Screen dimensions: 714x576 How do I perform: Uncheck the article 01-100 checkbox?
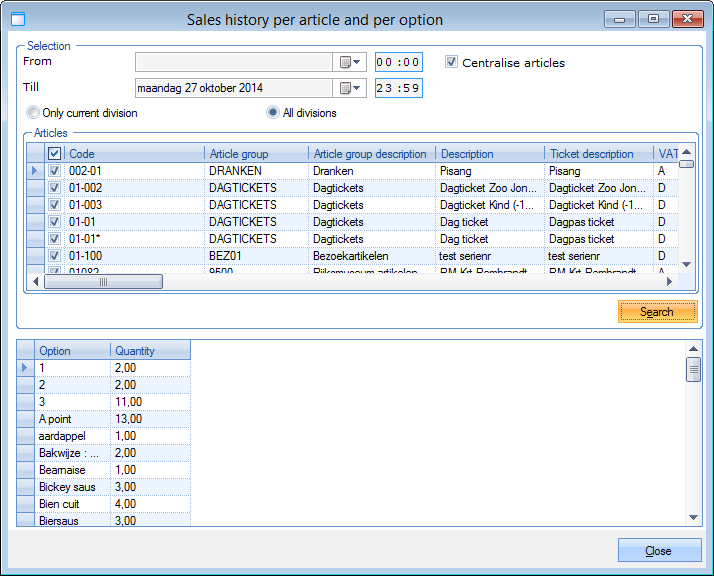(x=55, y=256)
